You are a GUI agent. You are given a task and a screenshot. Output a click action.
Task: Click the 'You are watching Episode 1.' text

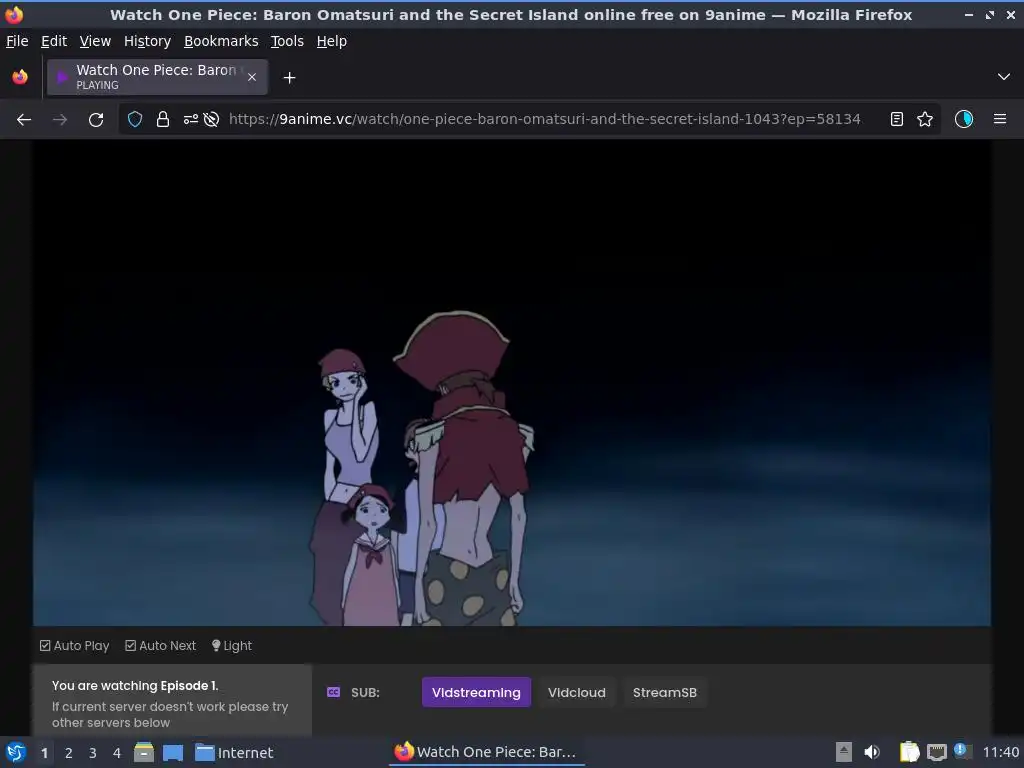click(x=135, y=686)
